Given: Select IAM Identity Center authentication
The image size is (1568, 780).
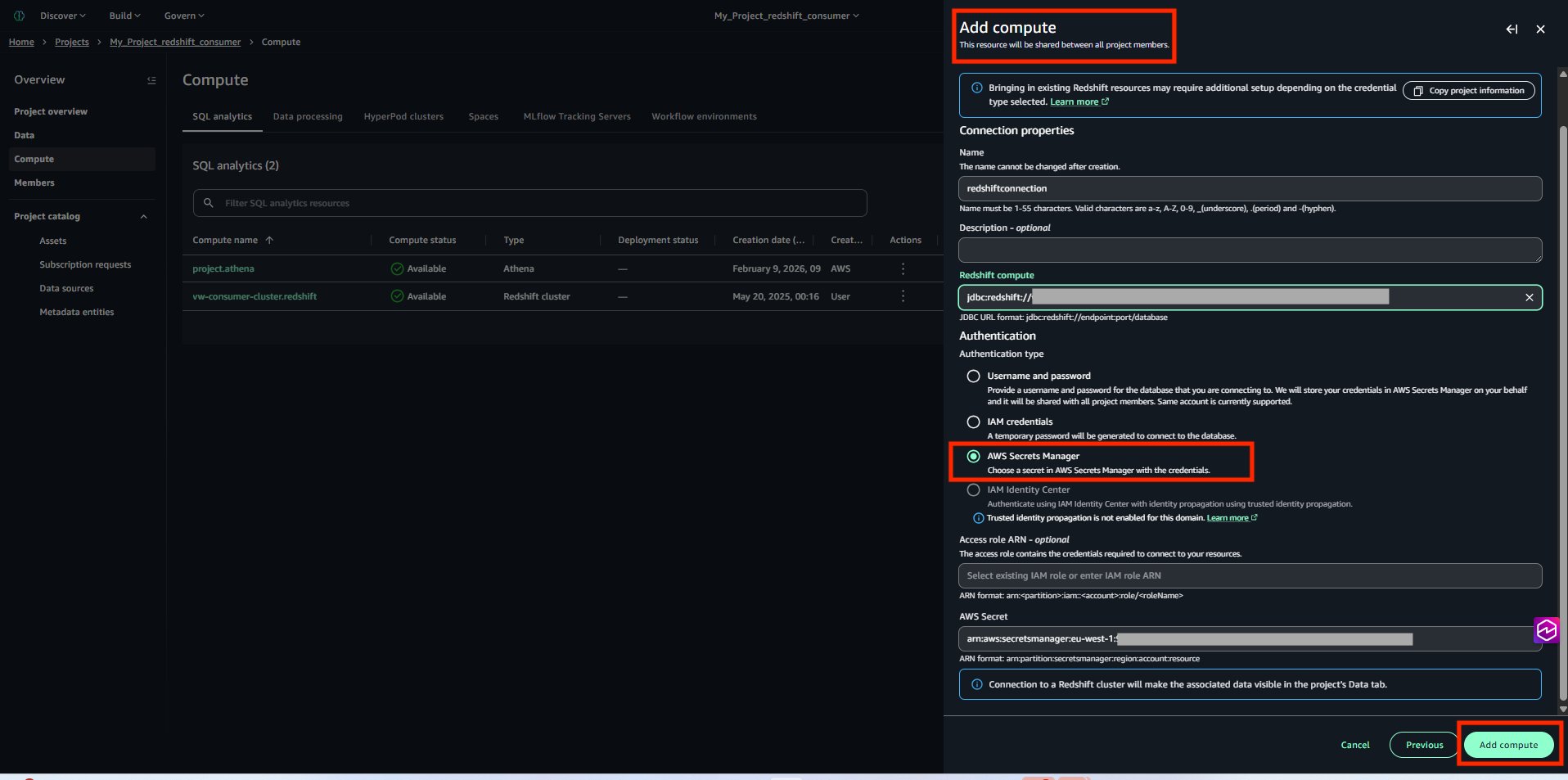Looking at the screenshot, I should pos(973,490).
